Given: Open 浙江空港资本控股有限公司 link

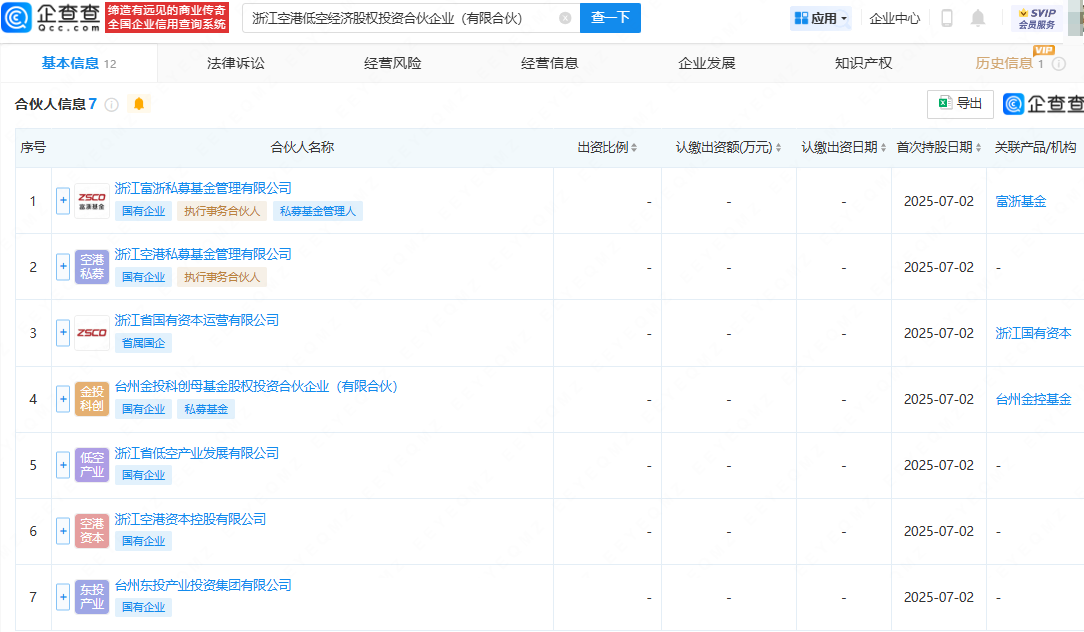Looking at the screenshot, I should click(x=190, y=519).
